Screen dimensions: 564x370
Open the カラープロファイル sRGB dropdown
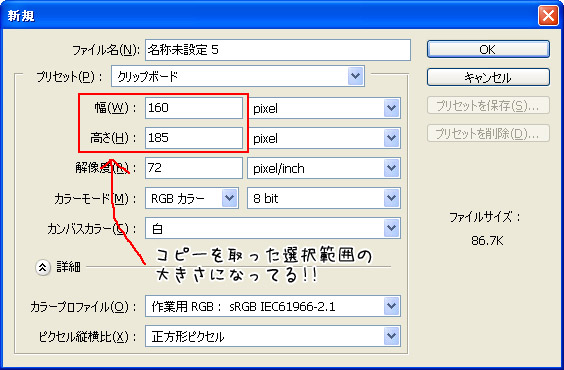273,306
